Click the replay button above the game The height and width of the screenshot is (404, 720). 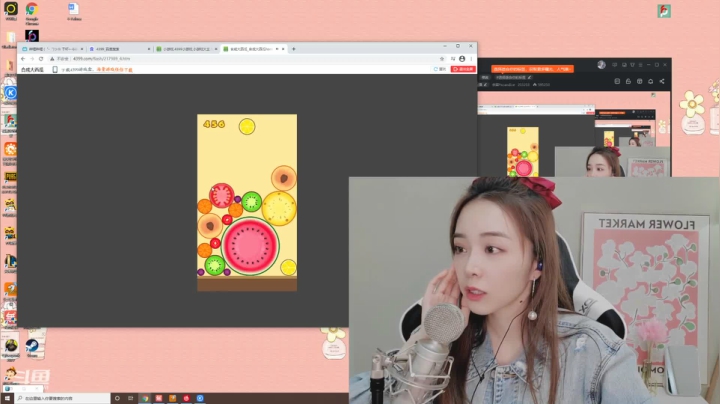[440, 69]
